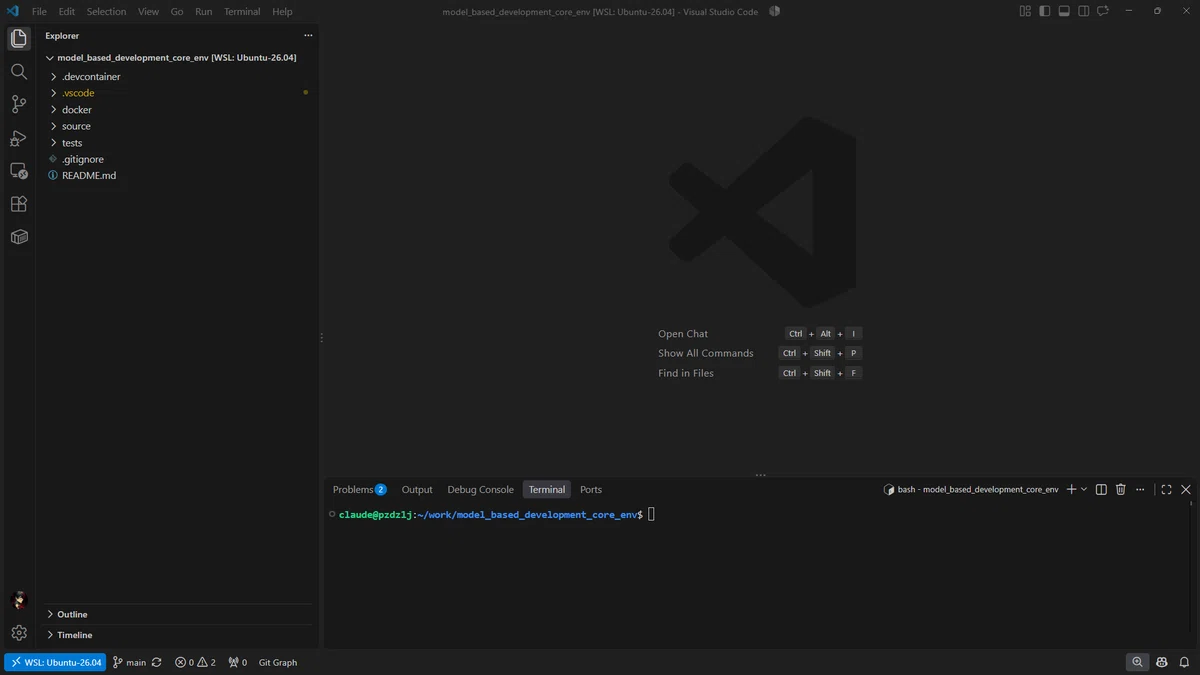Screen dimensions: 1200x675
Task: Expand the Outline section
Action: pos(72,614)
